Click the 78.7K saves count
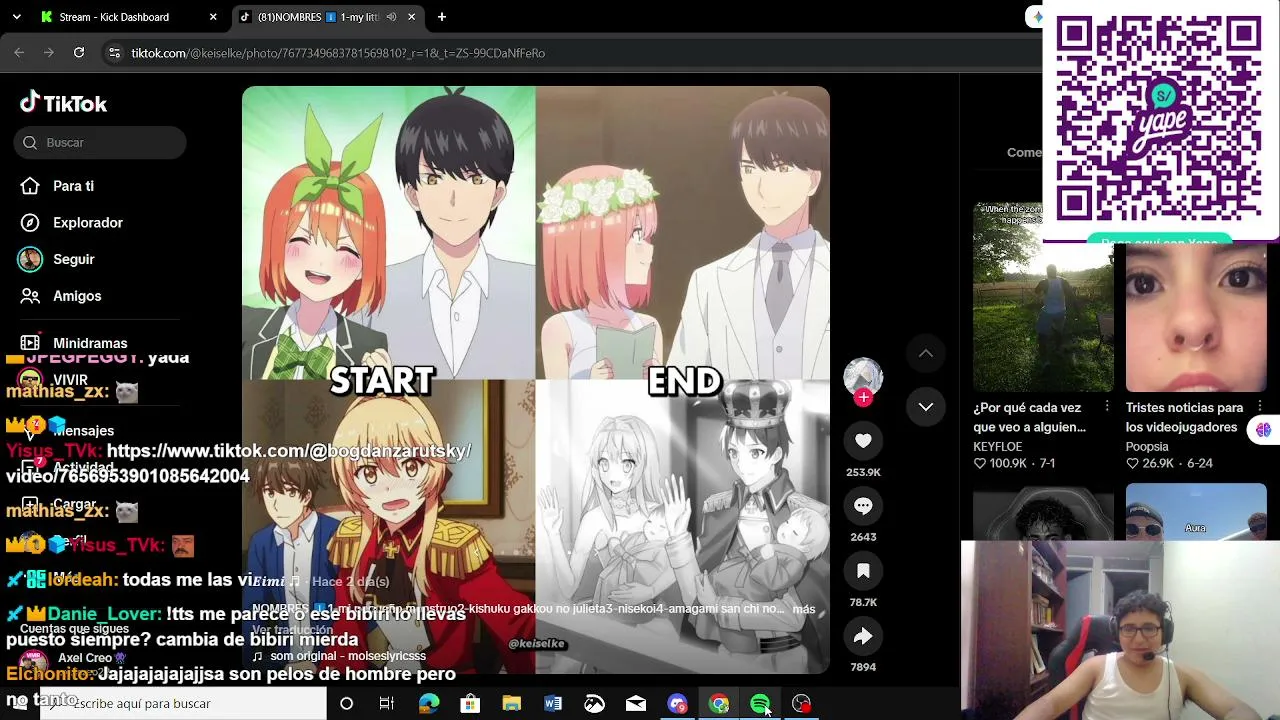Viewport: 1280px width, 720px height. (x=863, y=602)
